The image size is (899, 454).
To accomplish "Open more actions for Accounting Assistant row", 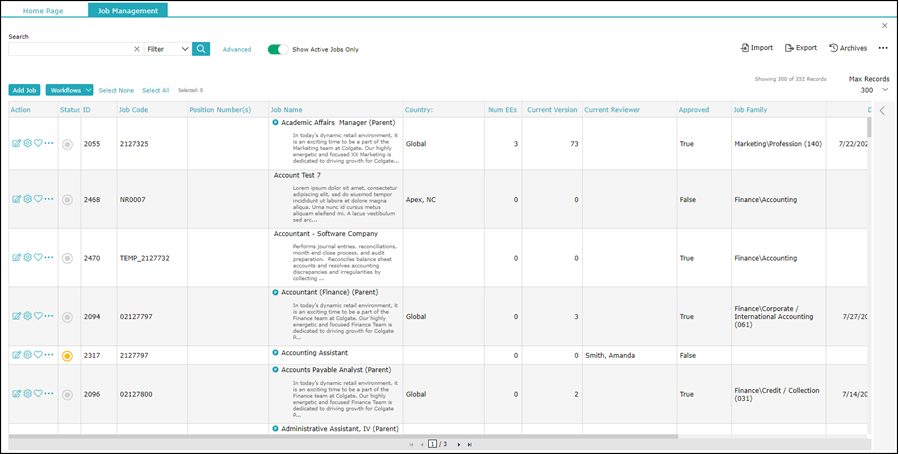I will pos(49,355).
